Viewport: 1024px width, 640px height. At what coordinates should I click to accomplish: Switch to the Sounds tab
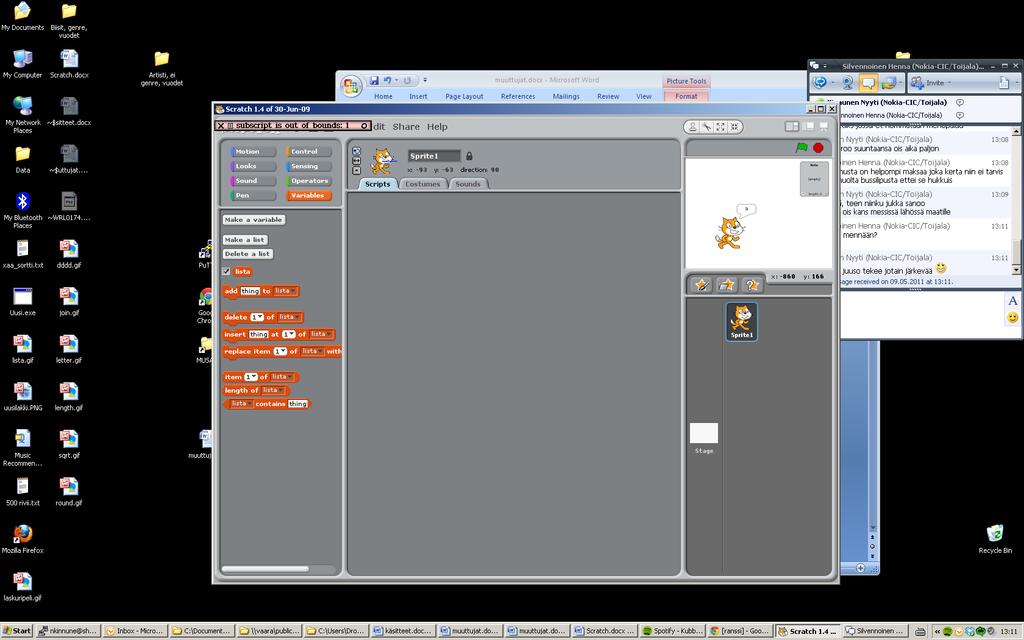coord(468,184)
